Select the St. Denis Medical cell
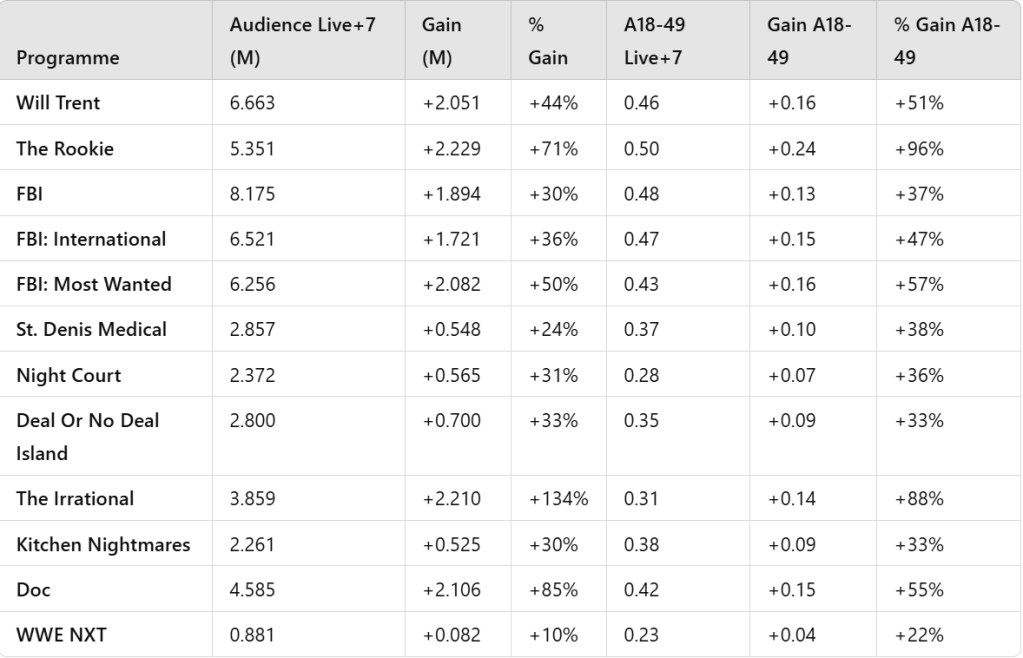This screenshot has height=658, width=1023. (x=91, y=329)
